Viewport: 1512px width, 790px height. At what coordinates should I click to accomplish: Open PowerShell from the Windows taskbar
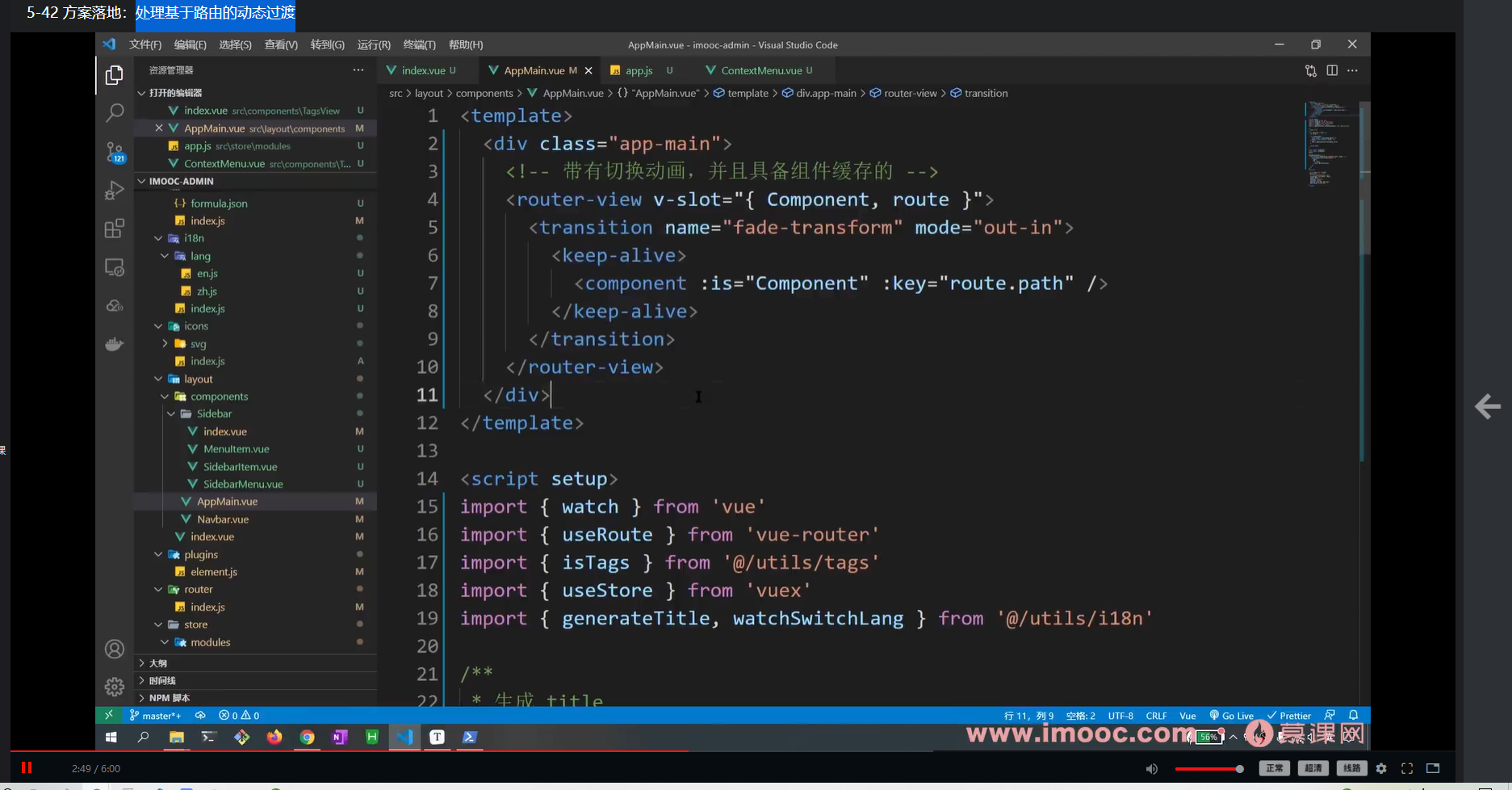470,737
